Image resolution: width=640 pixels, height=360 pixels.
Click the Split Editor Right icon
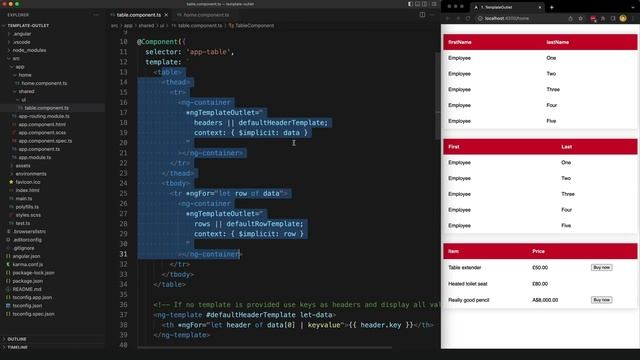[x=422, y=15]
